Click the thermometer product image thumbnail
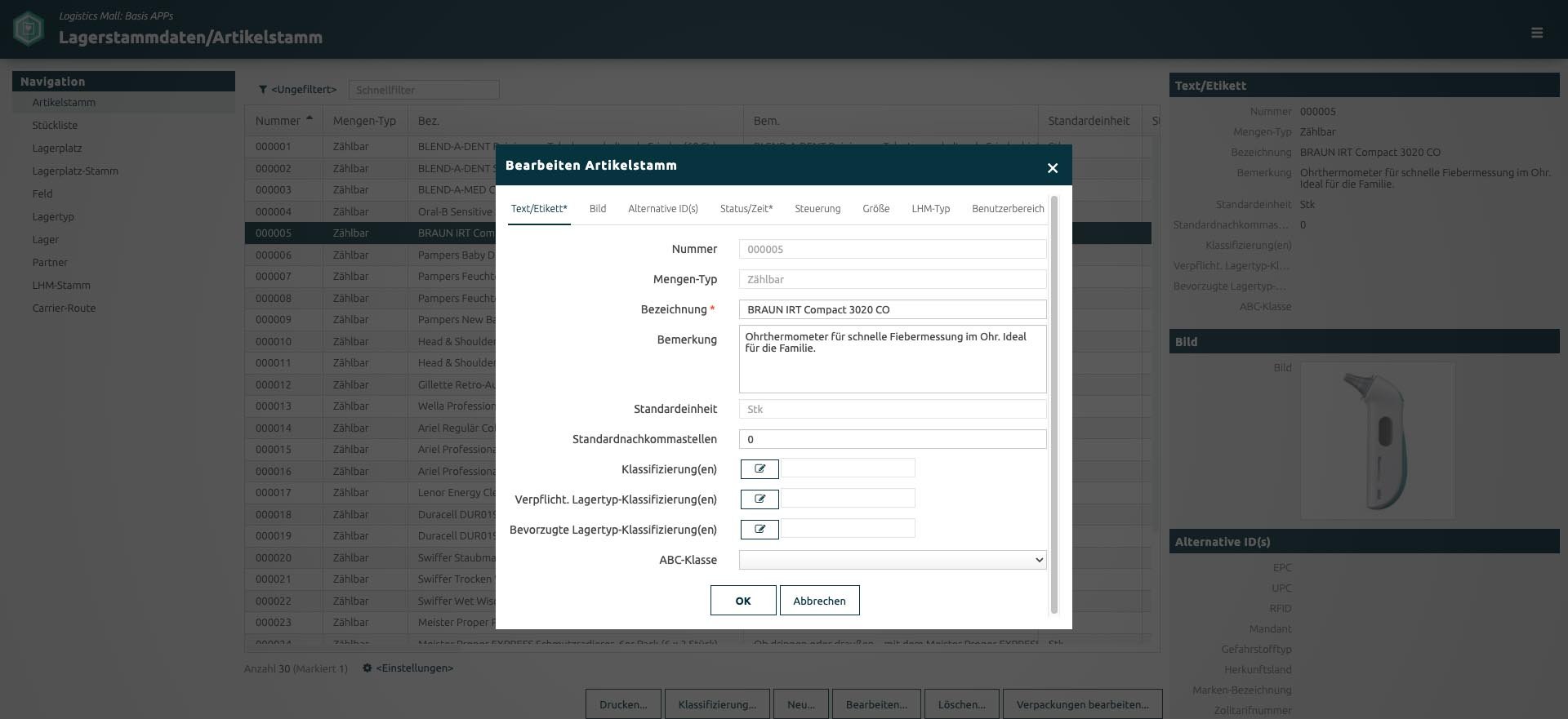The width and height of the screenshot is (1568, 719). tap(1377, 440)
